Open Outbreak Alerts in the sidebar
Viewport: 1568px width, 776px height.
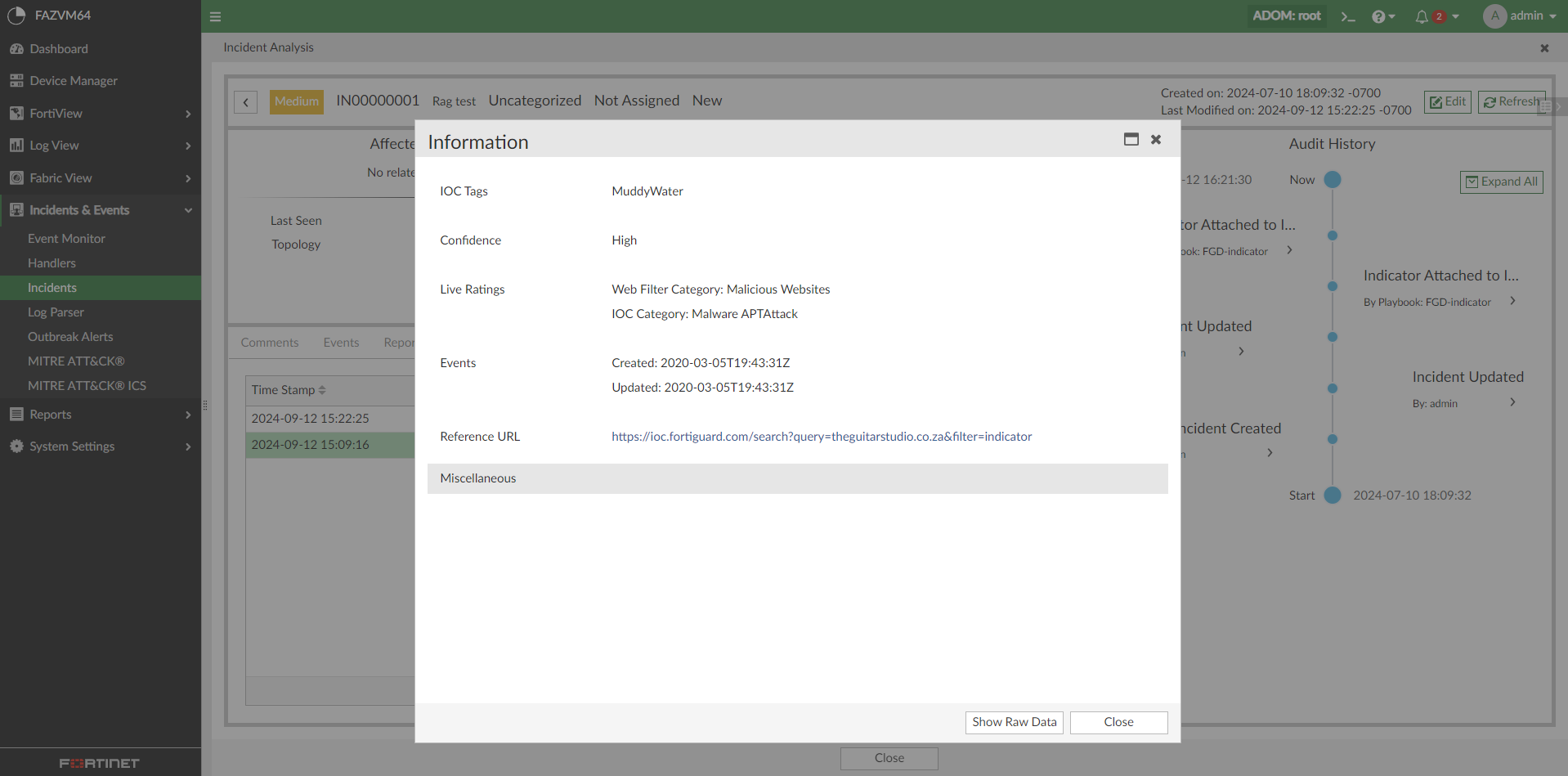(70, 337)
